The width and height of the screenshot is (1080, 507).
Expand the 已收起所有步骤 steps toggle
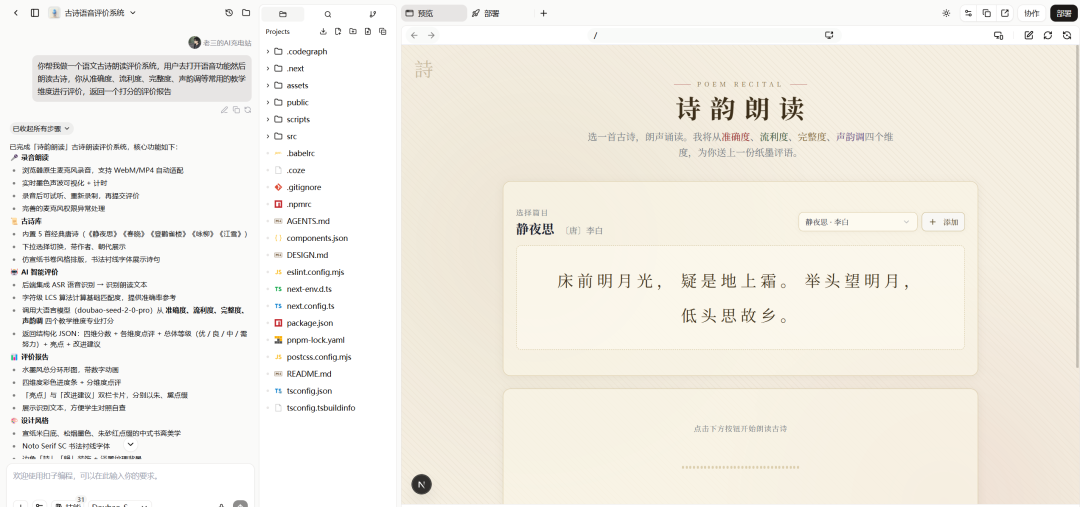click(41, 129)
